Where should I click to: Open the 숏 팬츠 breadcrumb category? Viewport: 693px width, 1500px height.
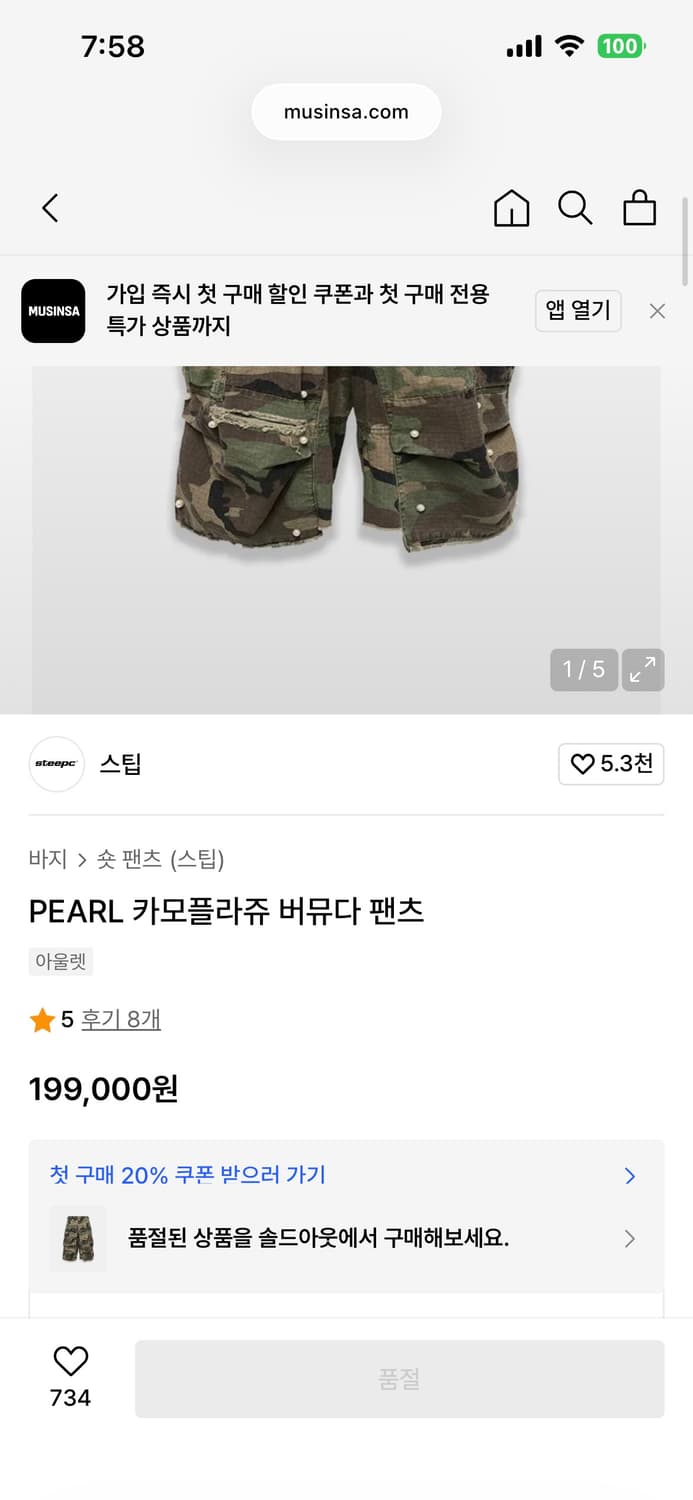(110, 858)
